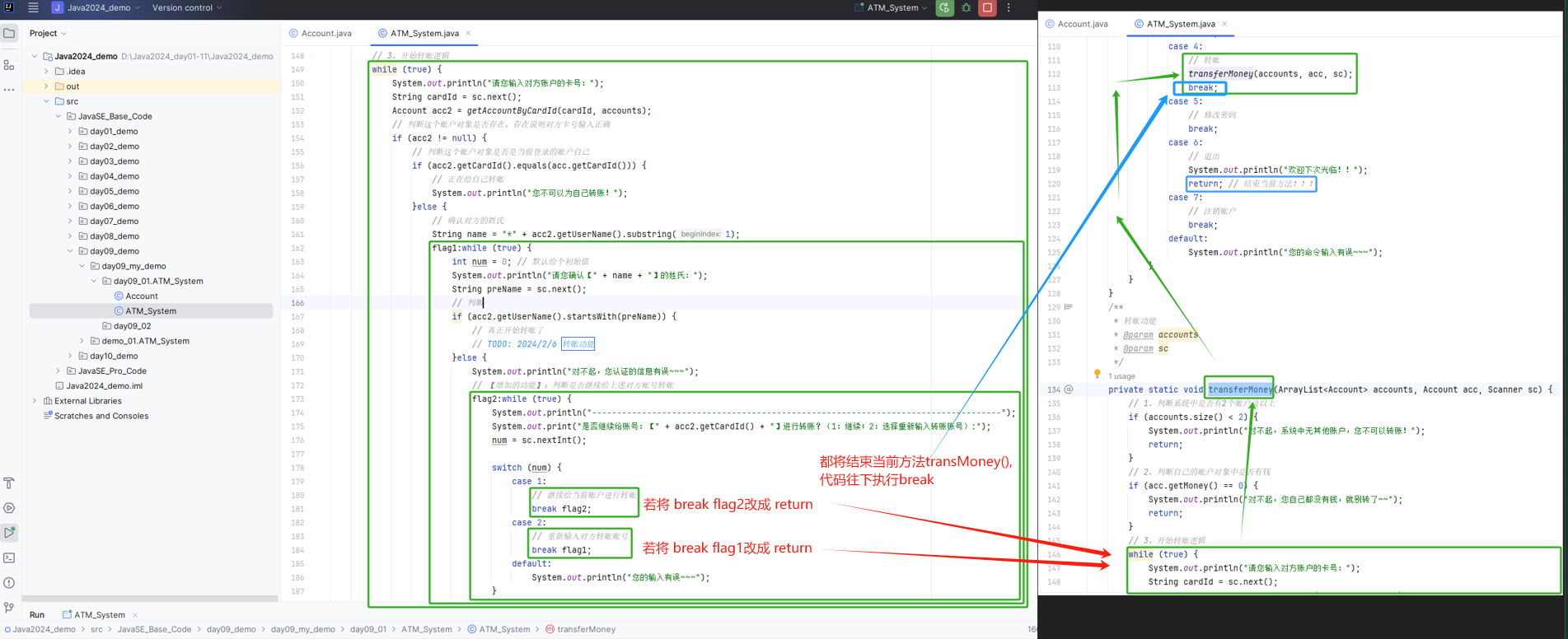Collapse the src folder
The width and height of the screenshot is (1568, 639).
46,101
